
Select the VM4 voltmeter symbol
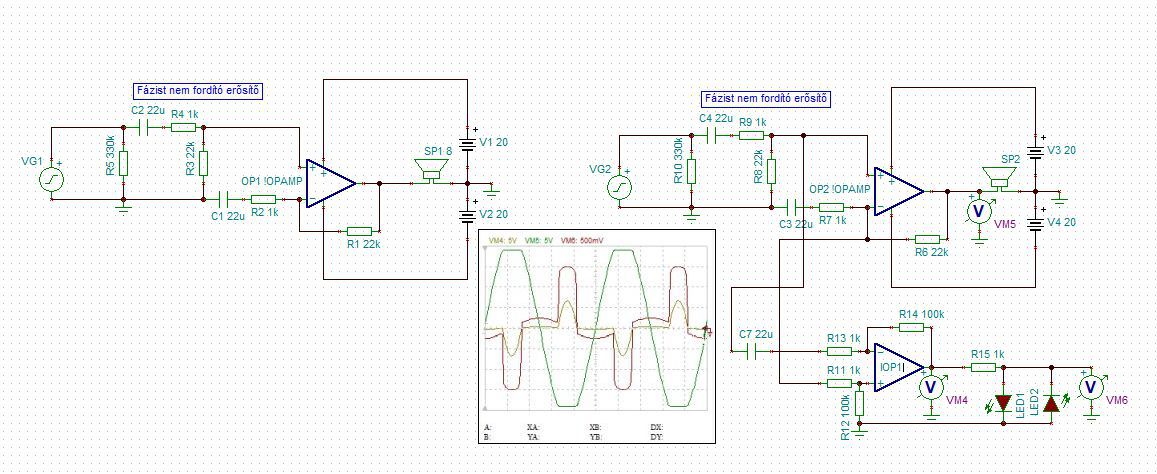click(x=931, y=386)
